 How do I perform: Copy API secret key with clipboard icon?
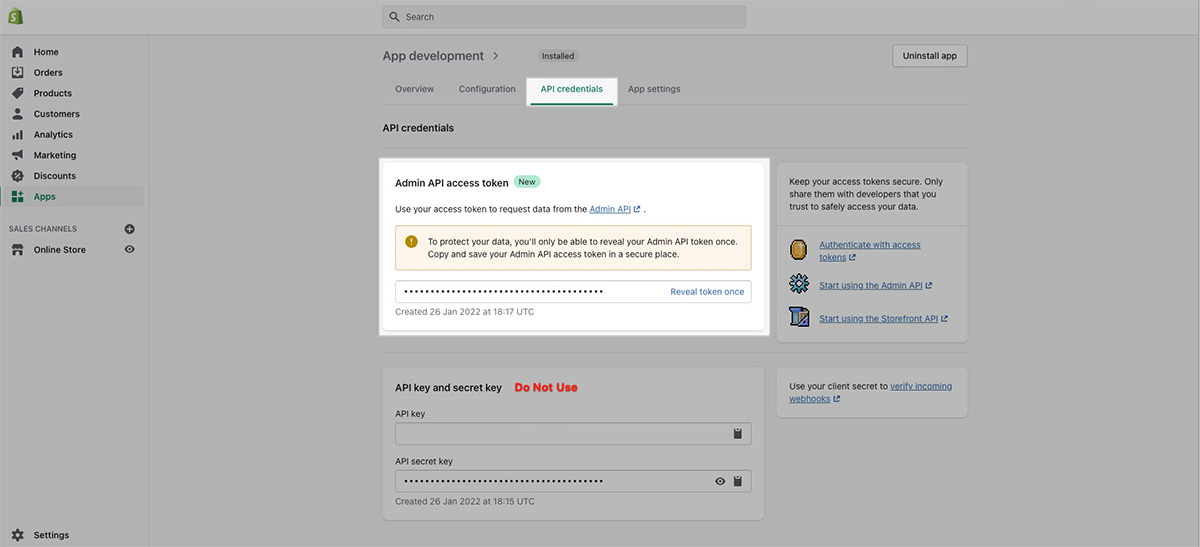[x=737, y=481]
